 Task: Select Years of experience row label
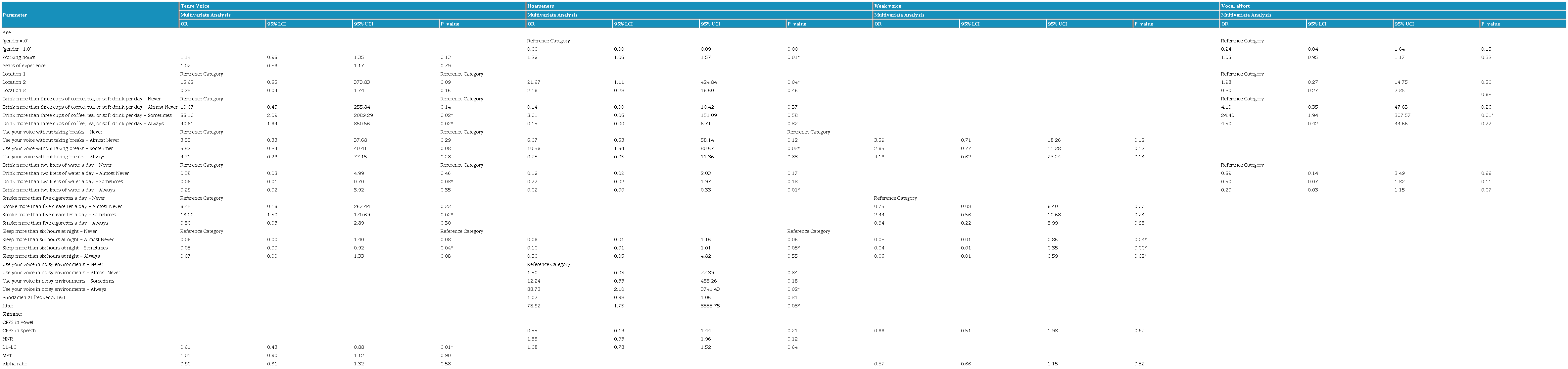[x=24, y=66]
